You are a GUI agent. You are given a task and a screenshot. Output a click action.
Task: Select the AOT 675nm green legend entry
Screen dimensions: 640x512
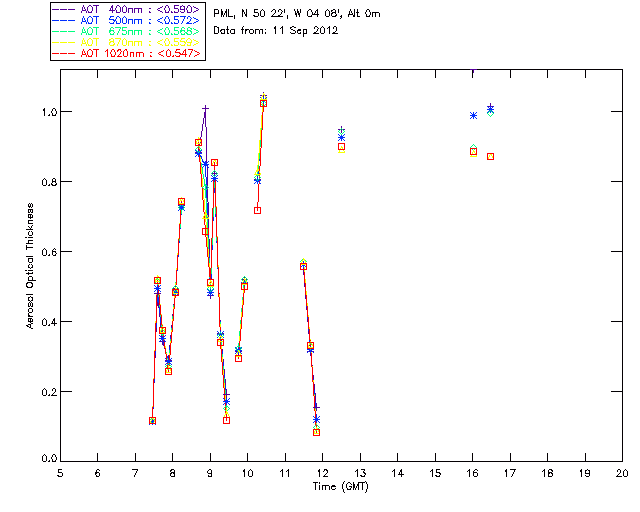[127, 31]
